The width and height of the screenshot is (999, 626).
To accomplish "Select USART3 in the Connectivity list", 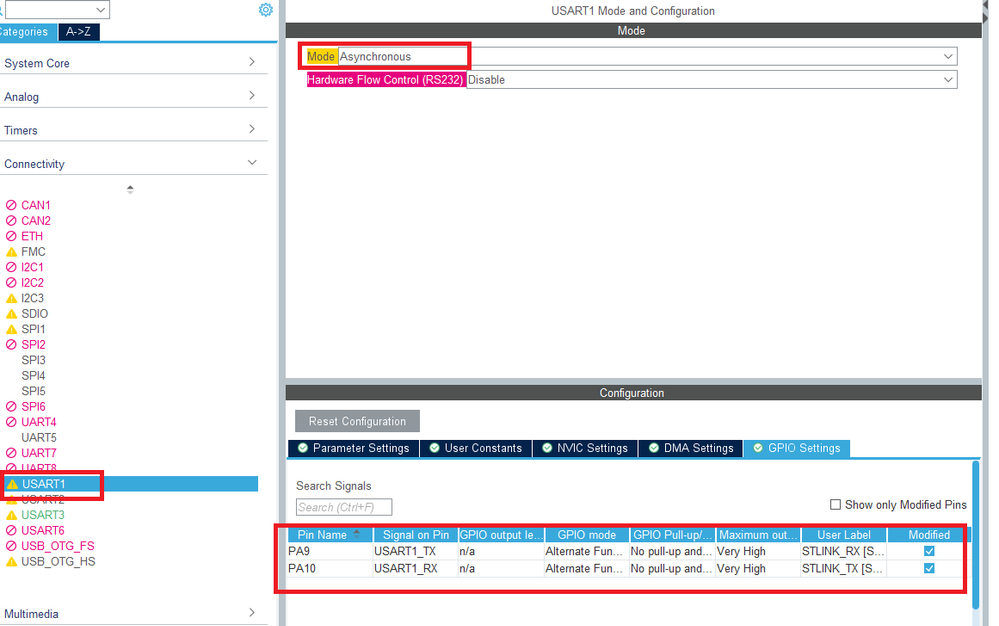I will click(43, 515).
